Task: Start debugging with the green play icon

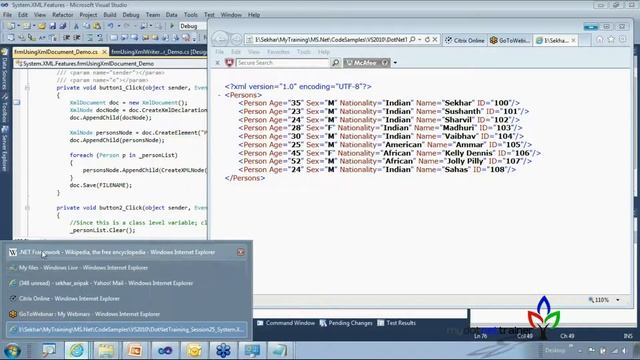Action: tap(172, 26)
